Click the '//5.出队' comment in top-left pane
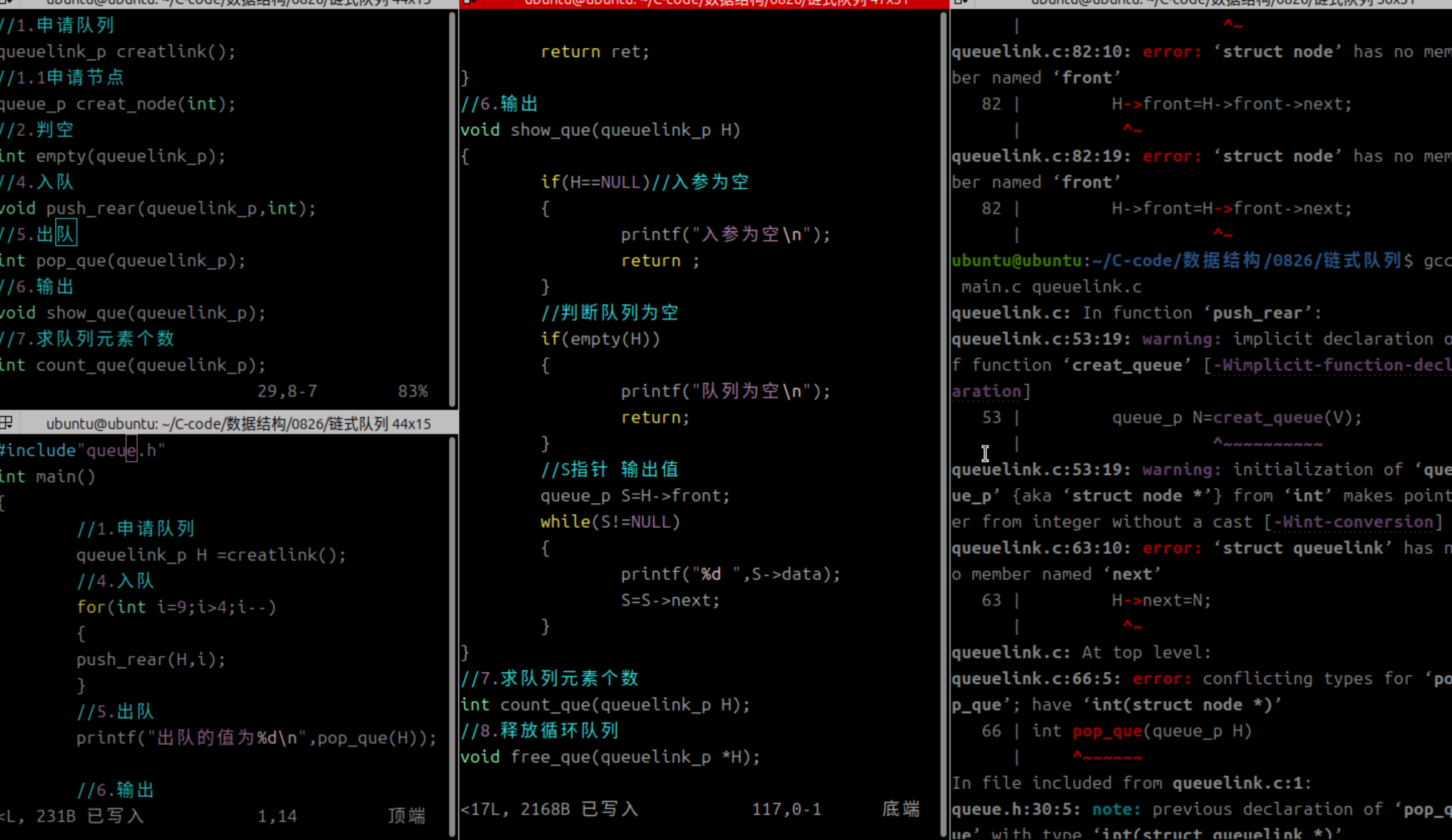 (38, 235)
